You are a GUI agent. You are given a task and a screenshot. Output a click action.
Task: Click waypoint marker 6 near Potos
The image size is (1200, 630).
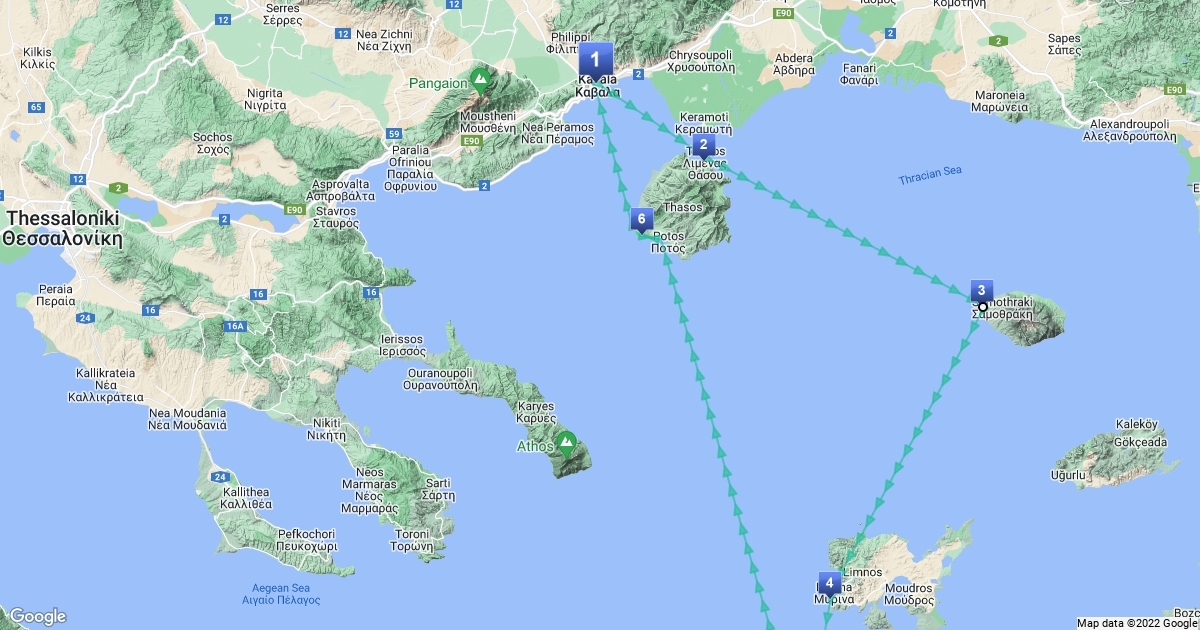tap(642, 222)
